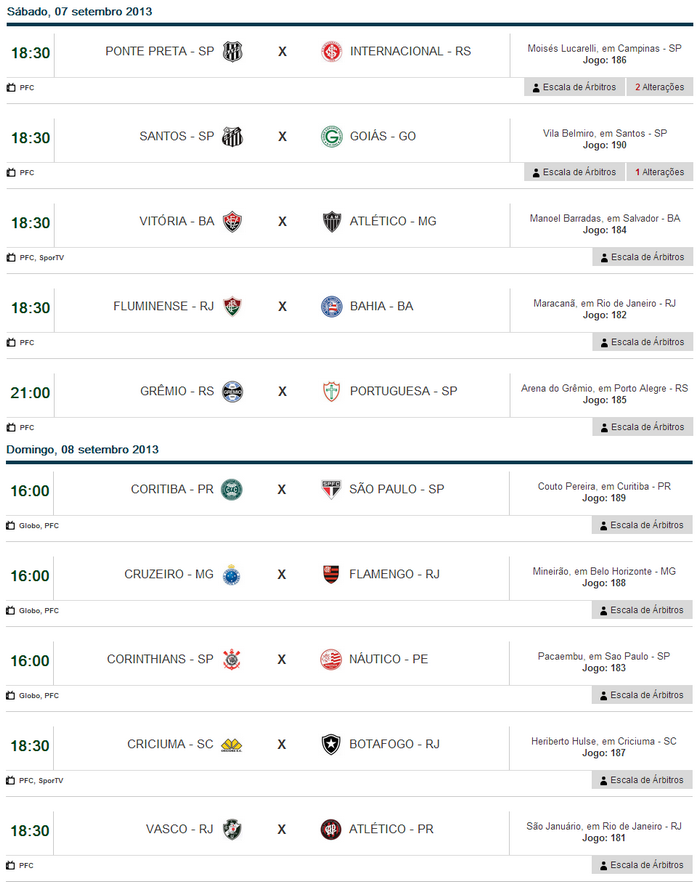This screenshot has height=882, width=700.
Task: Click the Fluminense club crest
Action: [232, 306]
